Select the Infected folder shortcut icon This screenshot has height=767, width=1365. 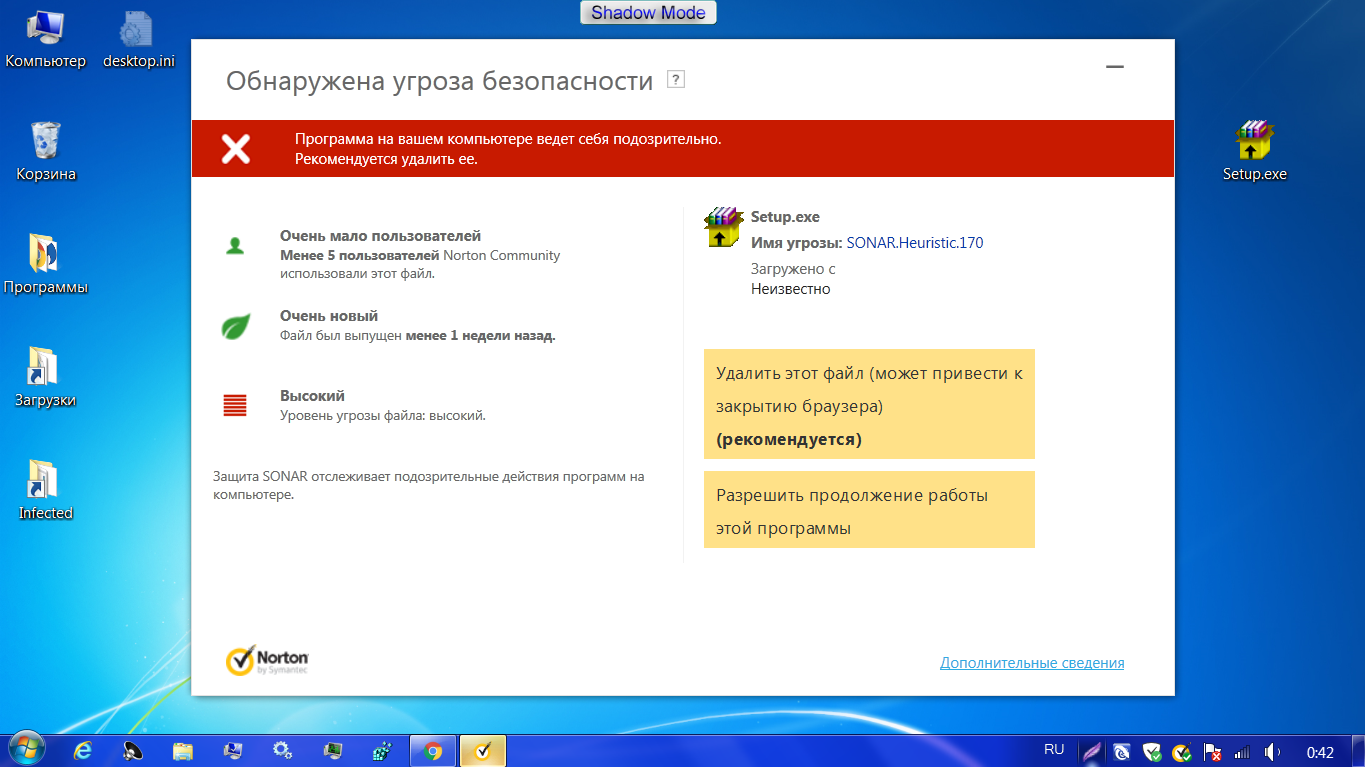click(46, 491)
